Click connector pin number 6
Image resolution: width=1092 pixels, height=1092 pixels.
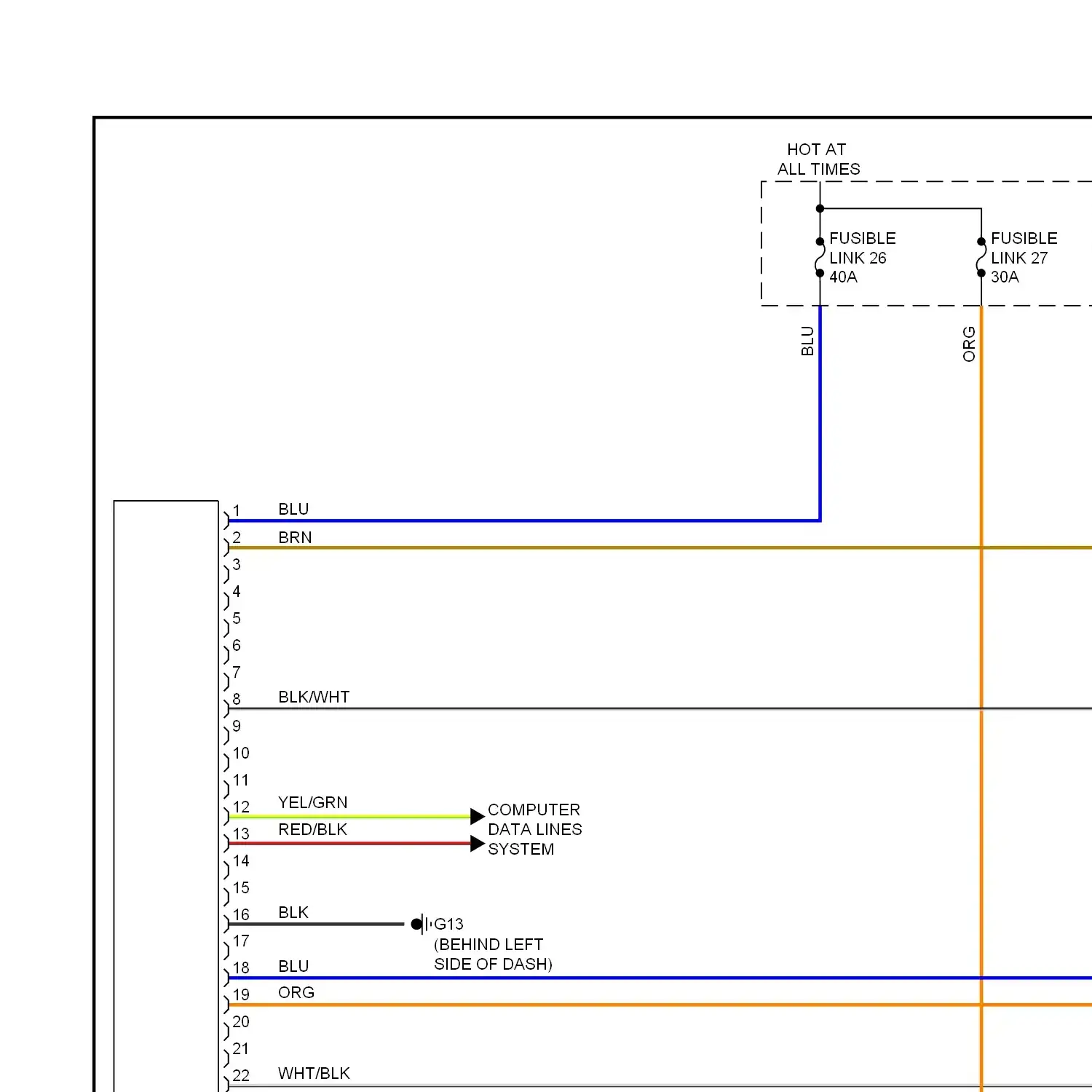point(237,645)
